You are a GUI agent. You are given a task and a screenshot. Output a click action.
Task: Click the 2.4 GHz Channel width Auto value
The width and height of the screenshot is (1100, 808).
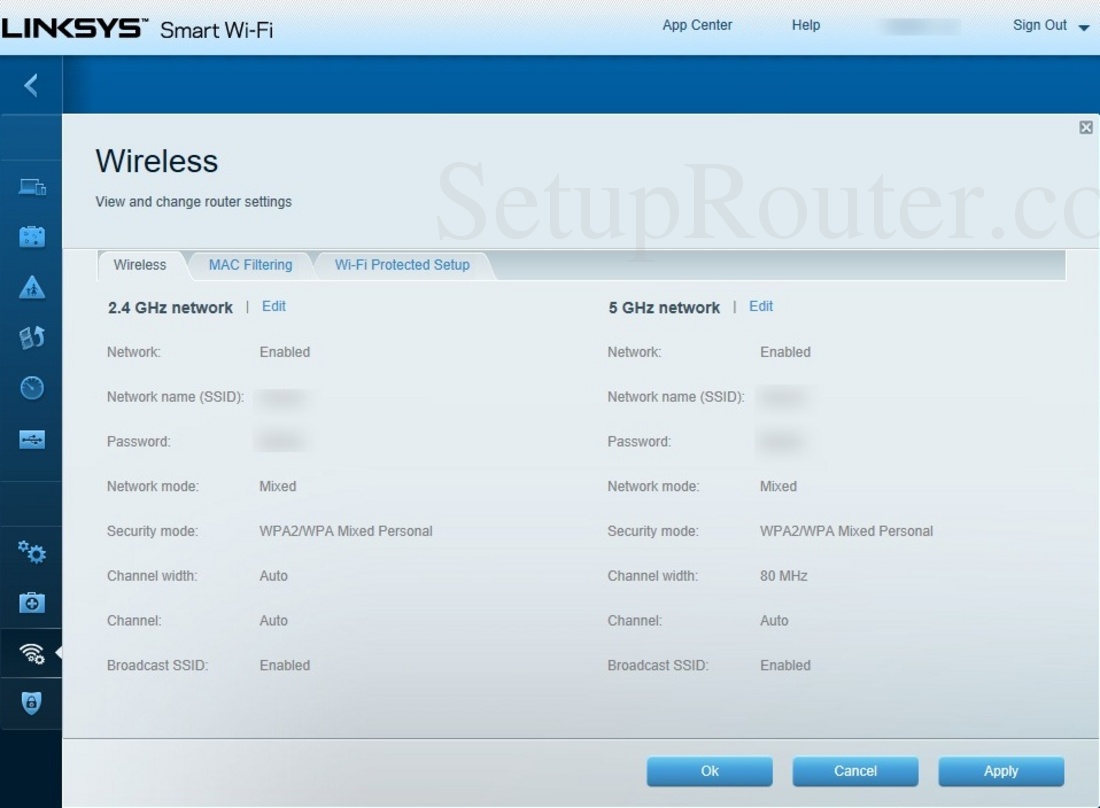274,576
